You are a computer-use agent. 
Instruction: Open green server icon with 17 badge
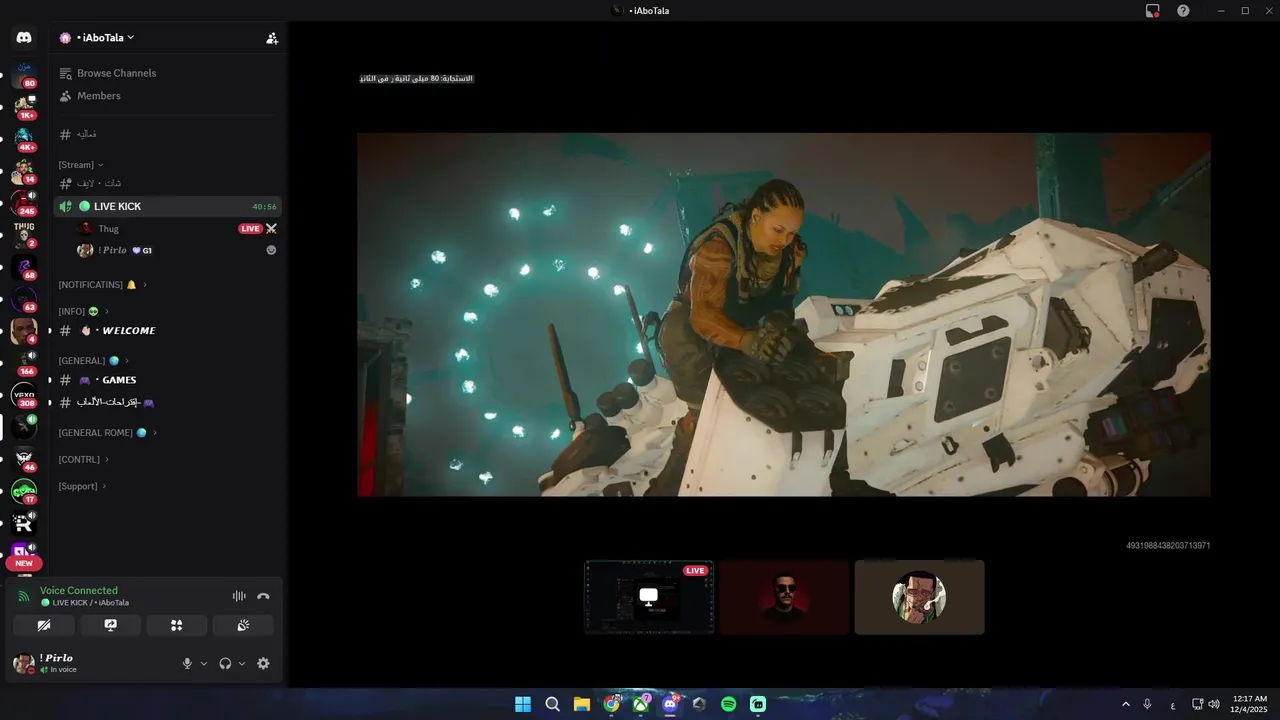click(x=24, y=491)
